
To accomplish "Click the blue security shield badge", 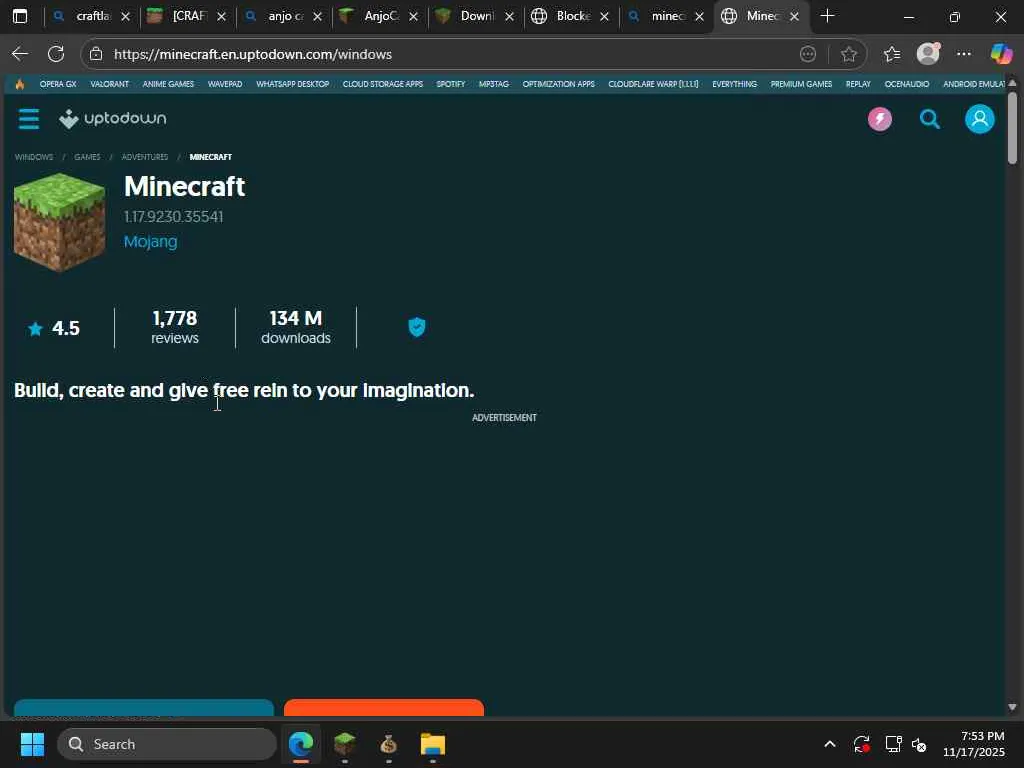I will click(417, 327).
